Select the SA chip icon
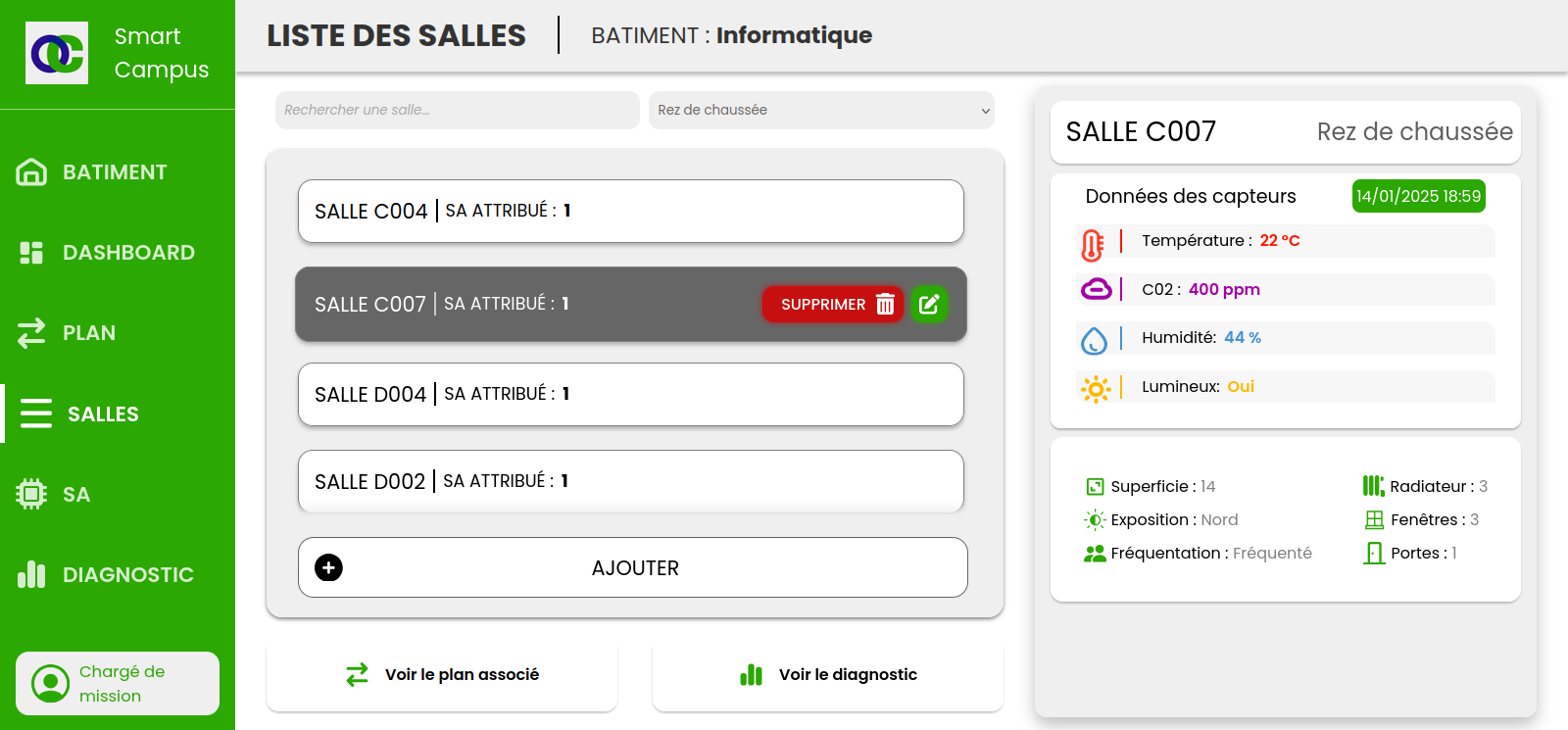Image resolution: width=1568 pixels, height=730 pixels. tap(31, 494)
